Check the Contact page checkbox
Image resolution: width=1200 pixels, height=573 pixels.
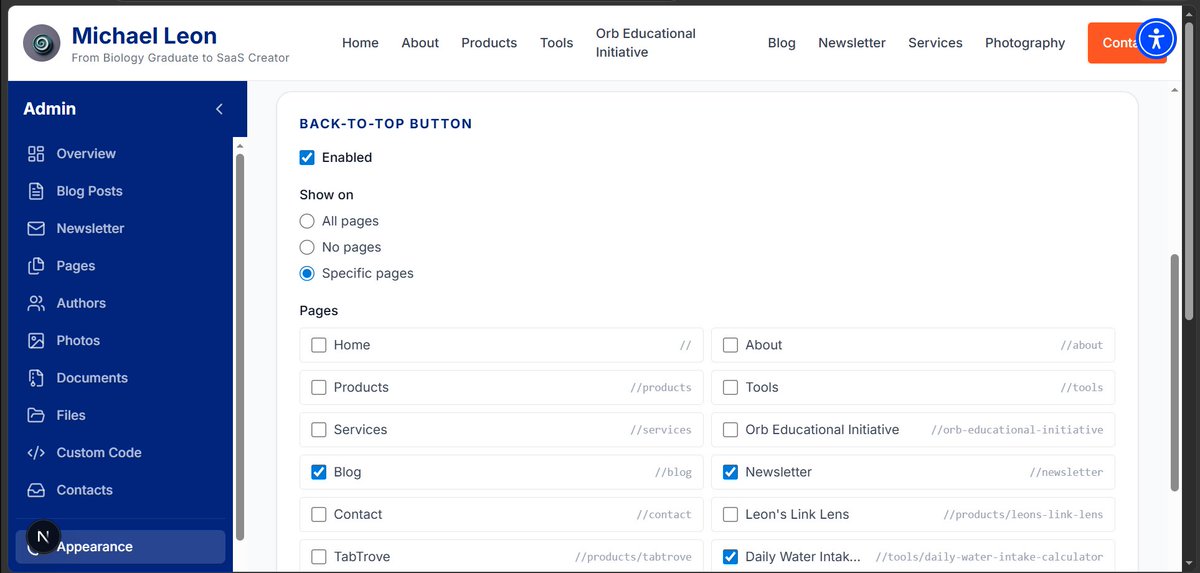pos(319,514)
